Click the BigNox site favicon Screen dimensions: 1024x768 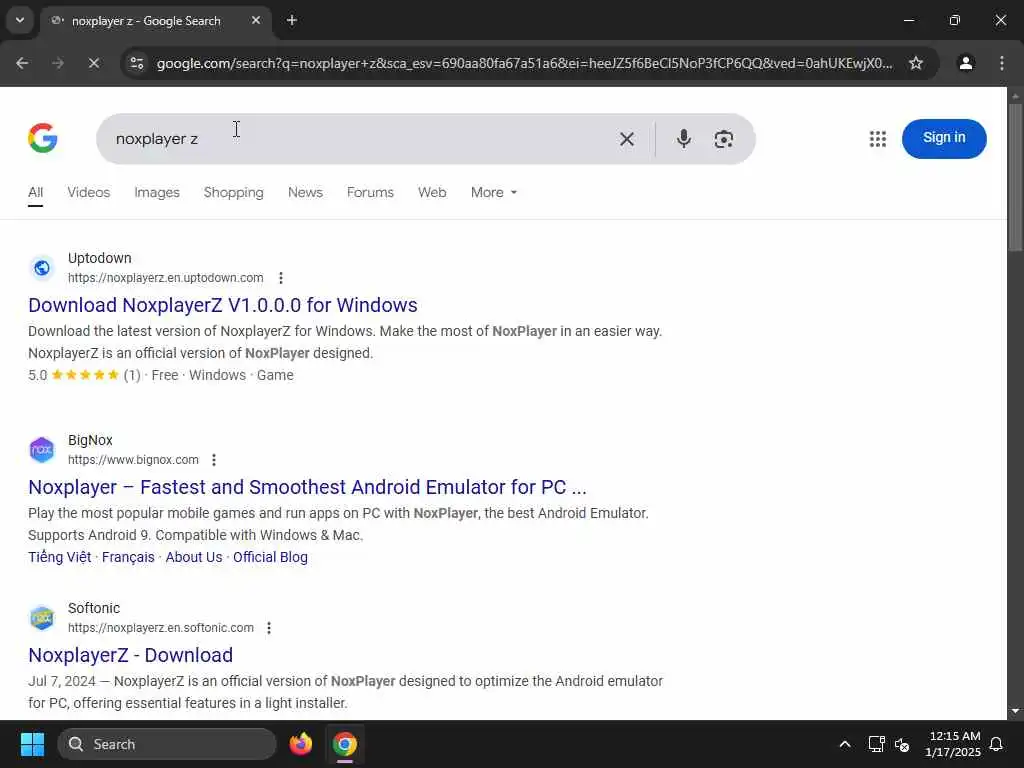[42, 450]
